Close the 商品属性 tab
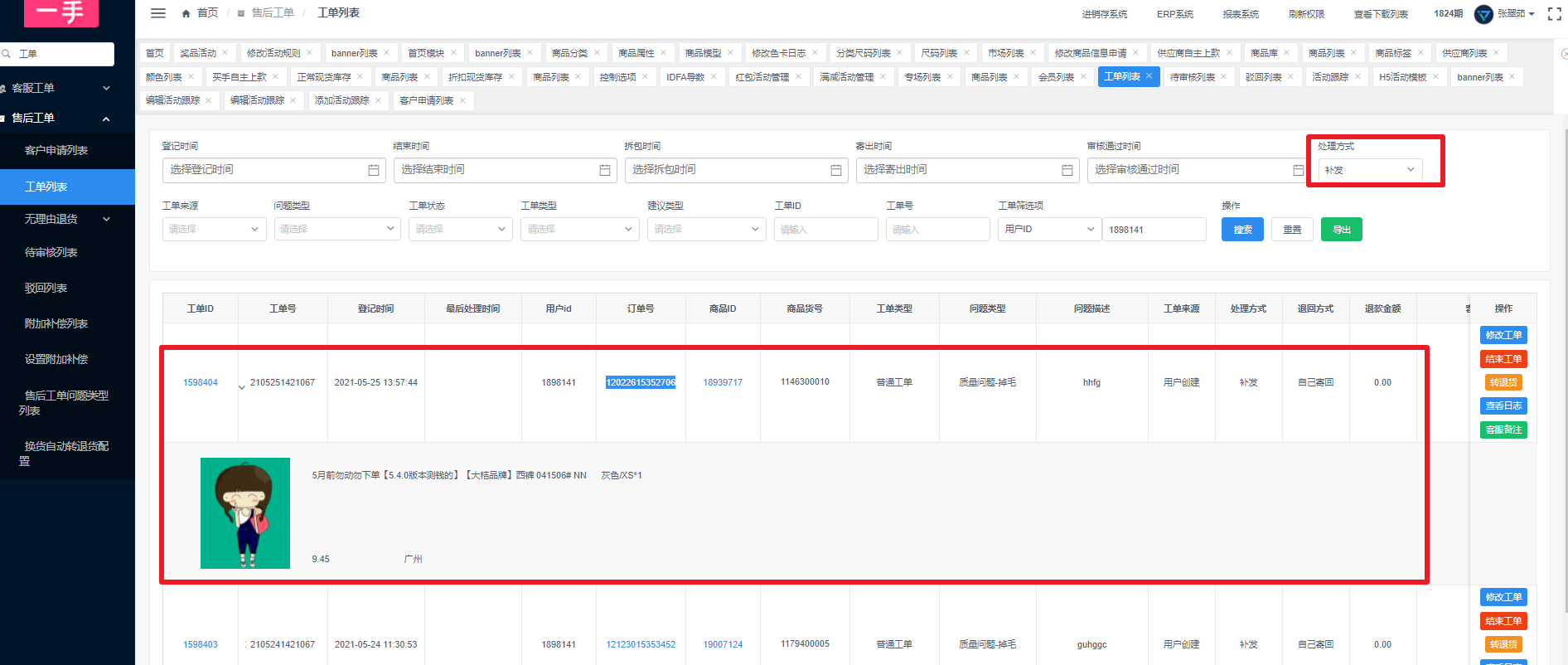1568x665 pixels. (663, 53)
